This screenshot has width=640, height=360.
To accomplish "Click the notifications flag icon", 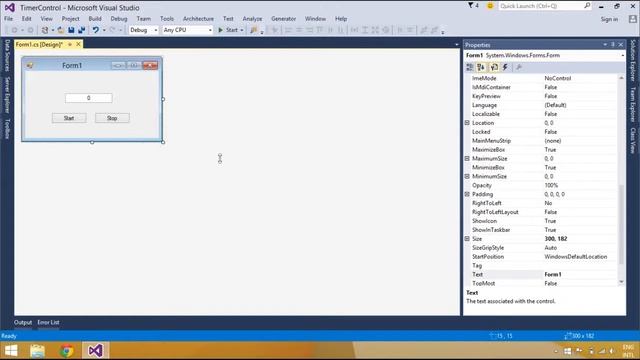I will tap(471, 6).
